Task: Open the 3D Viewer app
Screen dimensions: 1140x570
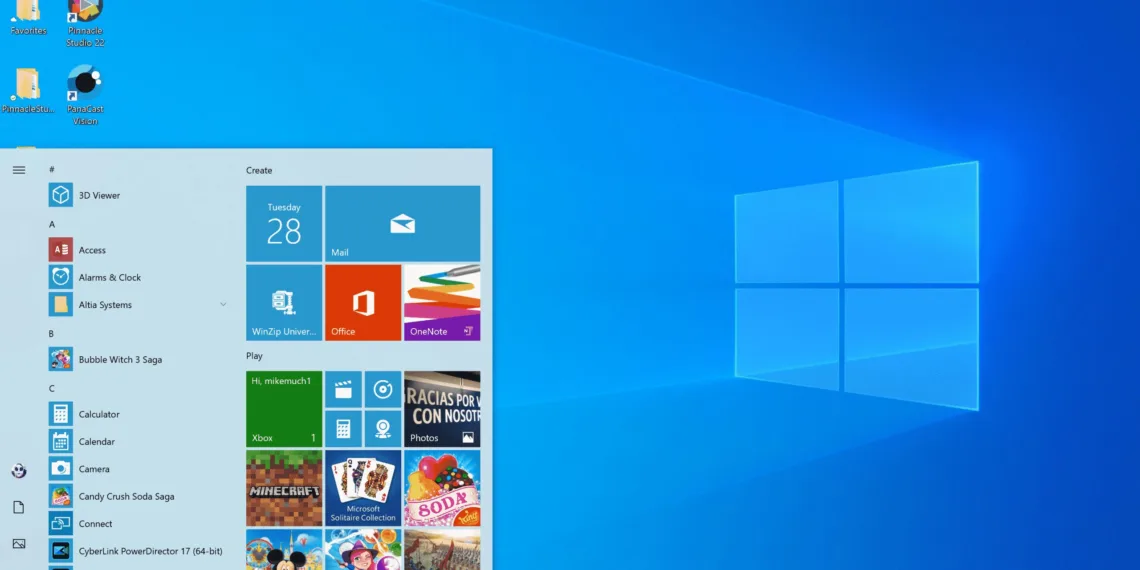Action: pyautogui.click(x=99, y=195)
